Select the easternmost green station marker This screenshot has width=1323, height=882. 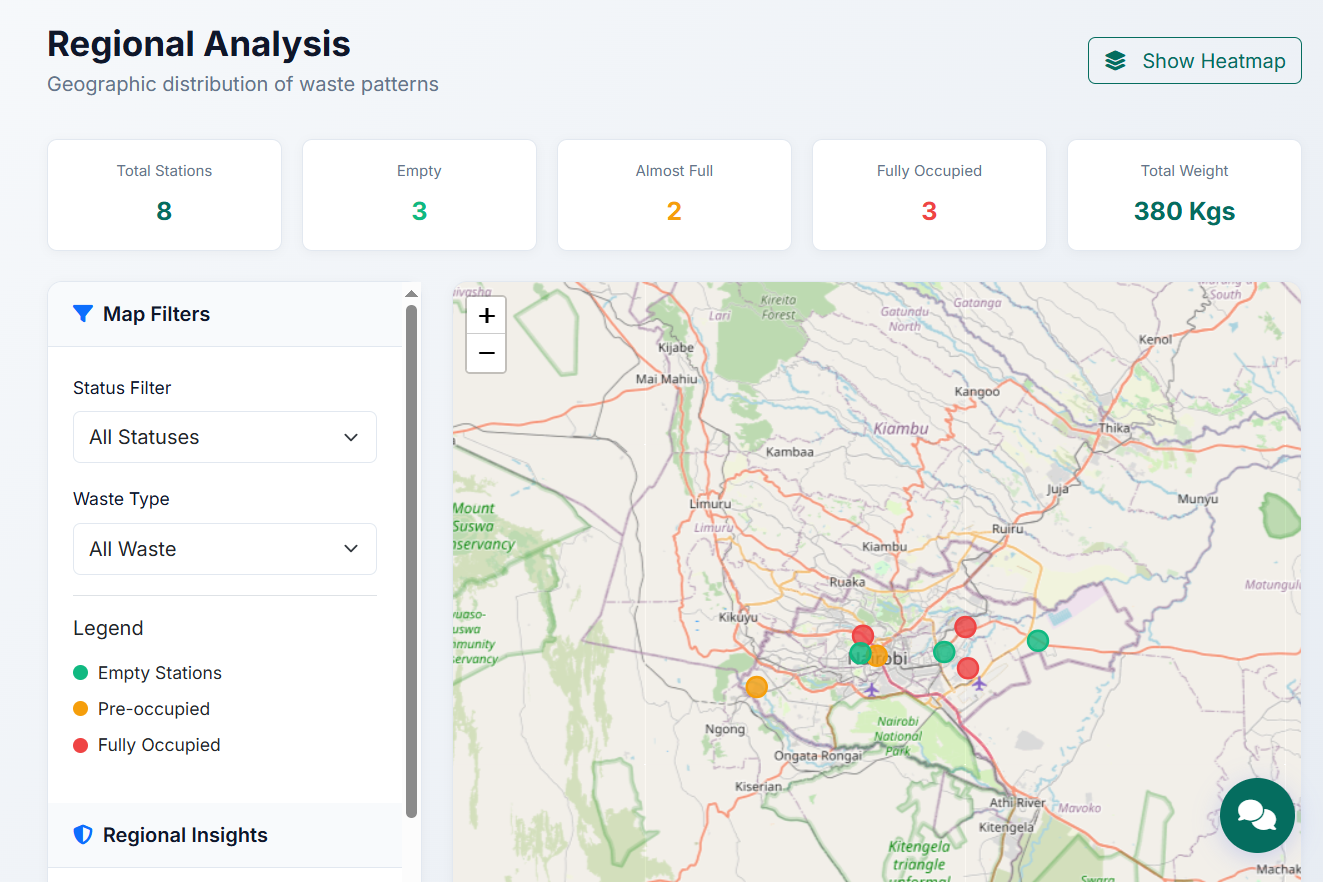[1038, 641]
